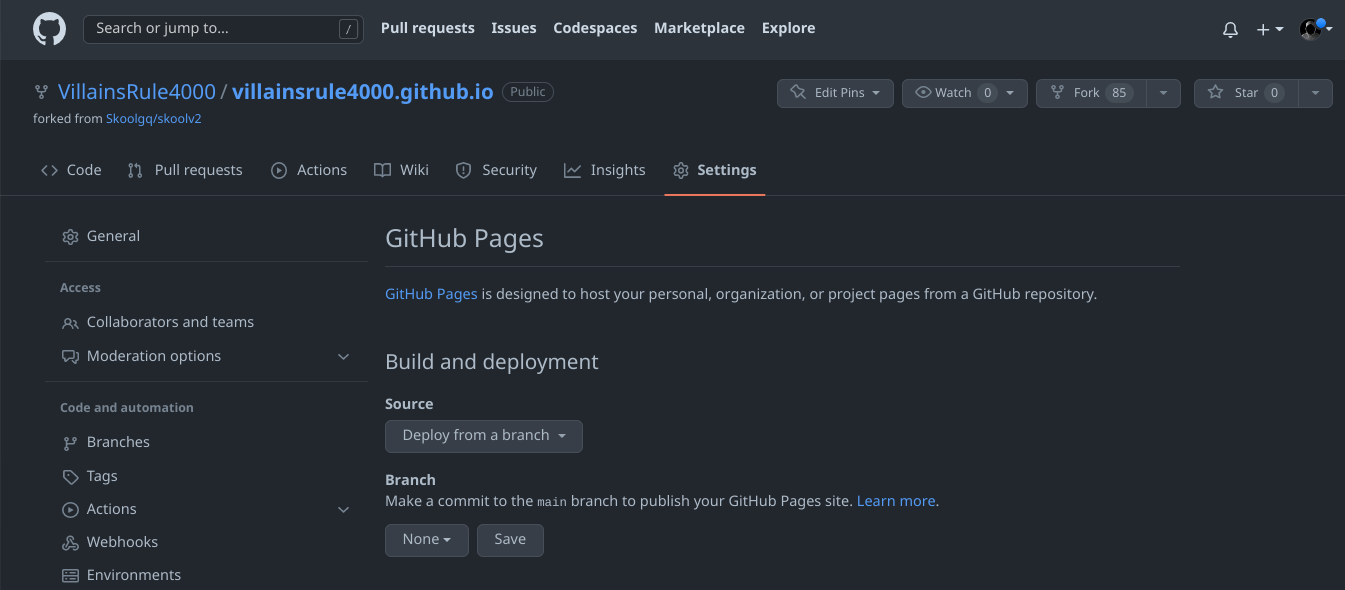Switch to the Insights tab
The height and width of the screenshot is (590, 1345).
(x=605, y=170)
